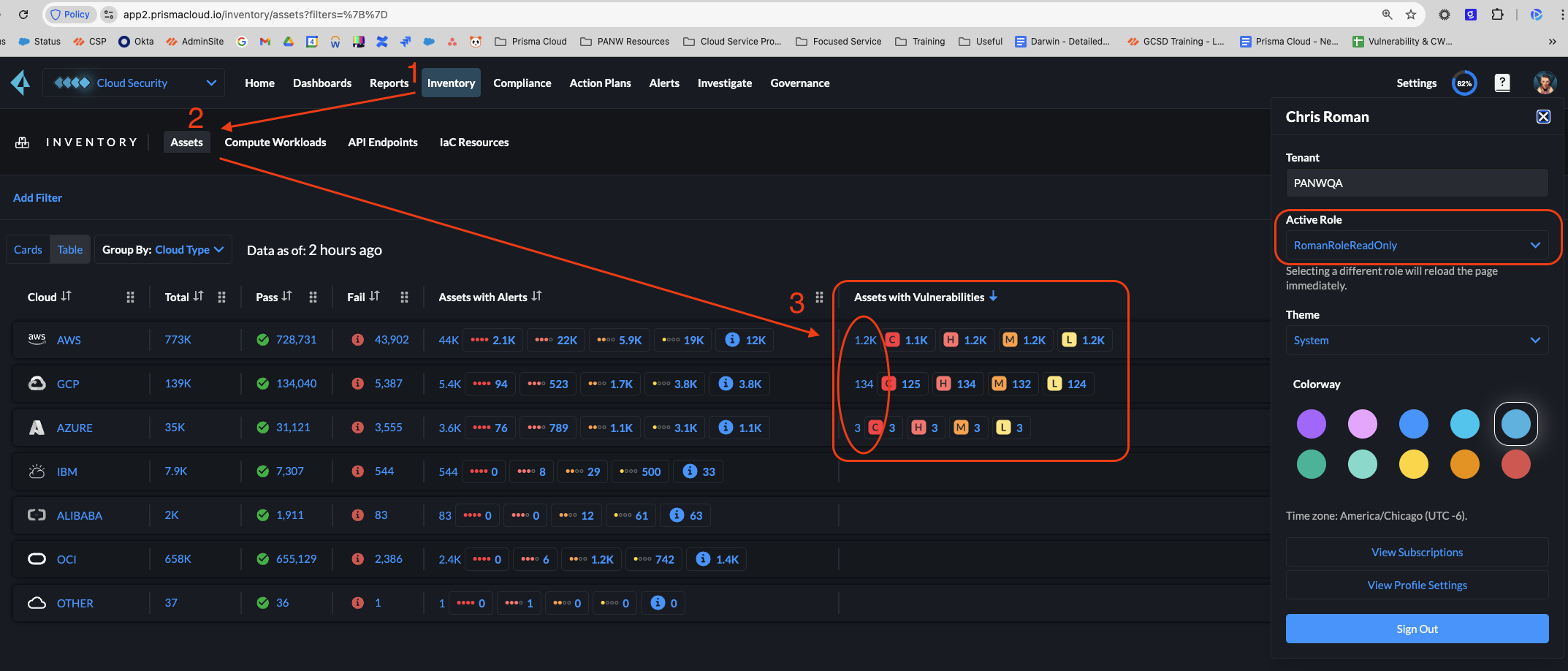
Task: Go to Dashboards
Action: [x=322, y=83]
